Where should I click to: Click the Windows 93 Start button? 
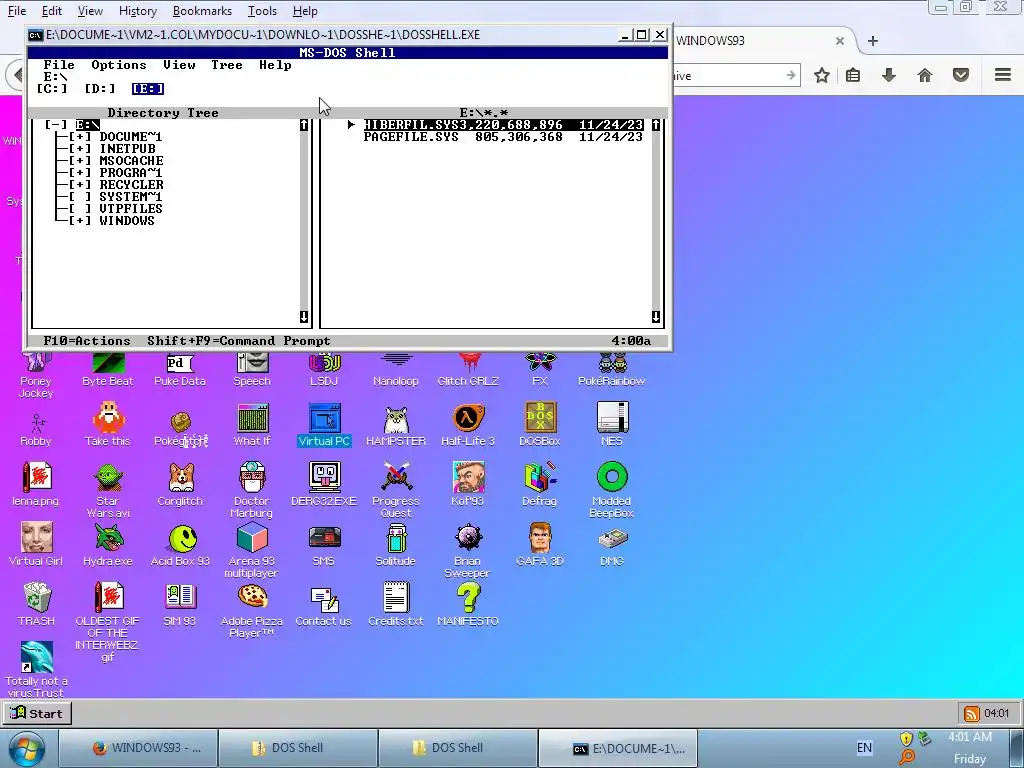(x=37, y=713)
